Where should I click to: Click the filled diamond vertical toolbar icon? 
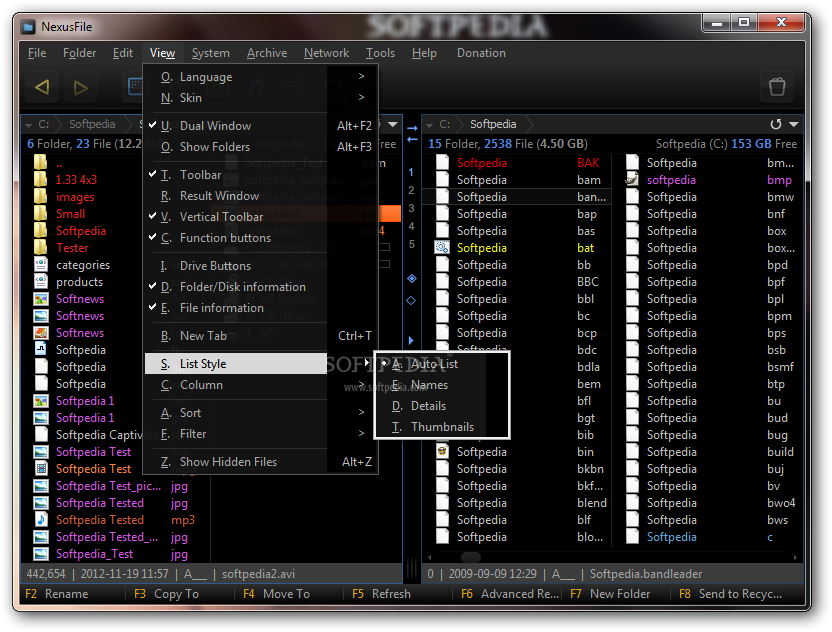412,279
